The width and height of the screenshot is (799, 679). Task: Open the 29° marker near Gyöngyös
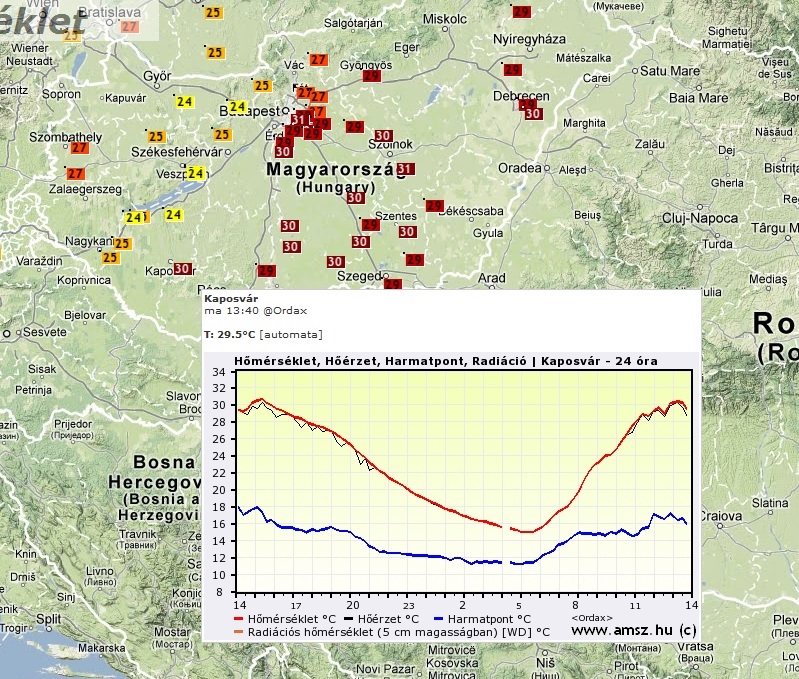[371, 76]
